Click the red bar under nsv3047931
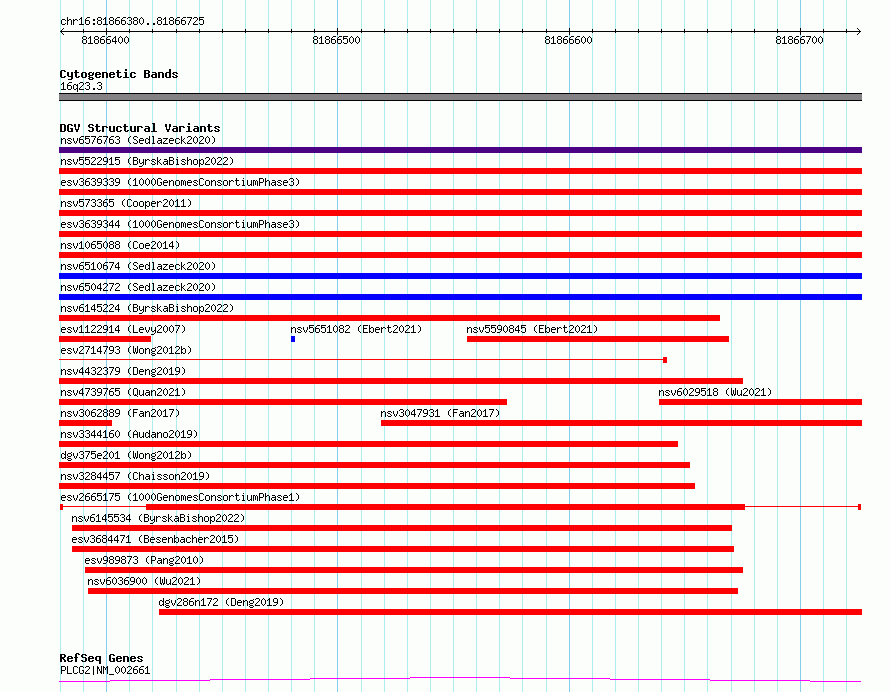890x692 pixels. (x=622, y=423)
